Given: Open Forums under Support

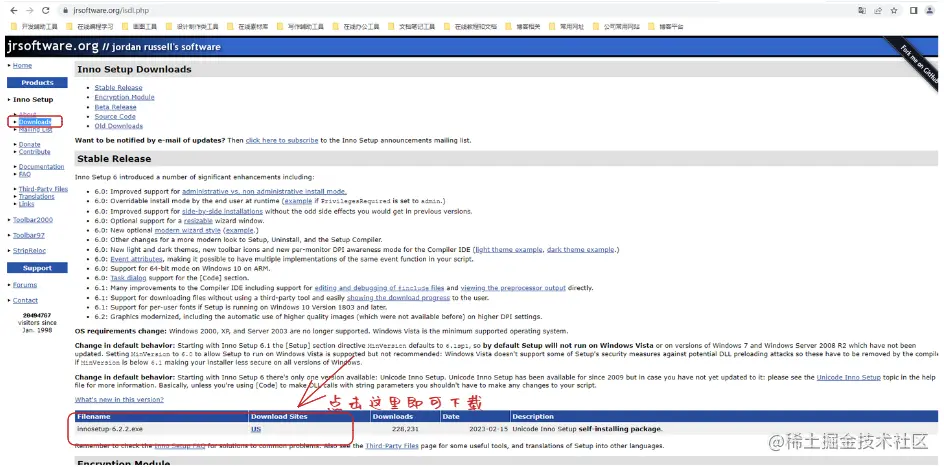Looking at the screenshot, I should 25,285.
